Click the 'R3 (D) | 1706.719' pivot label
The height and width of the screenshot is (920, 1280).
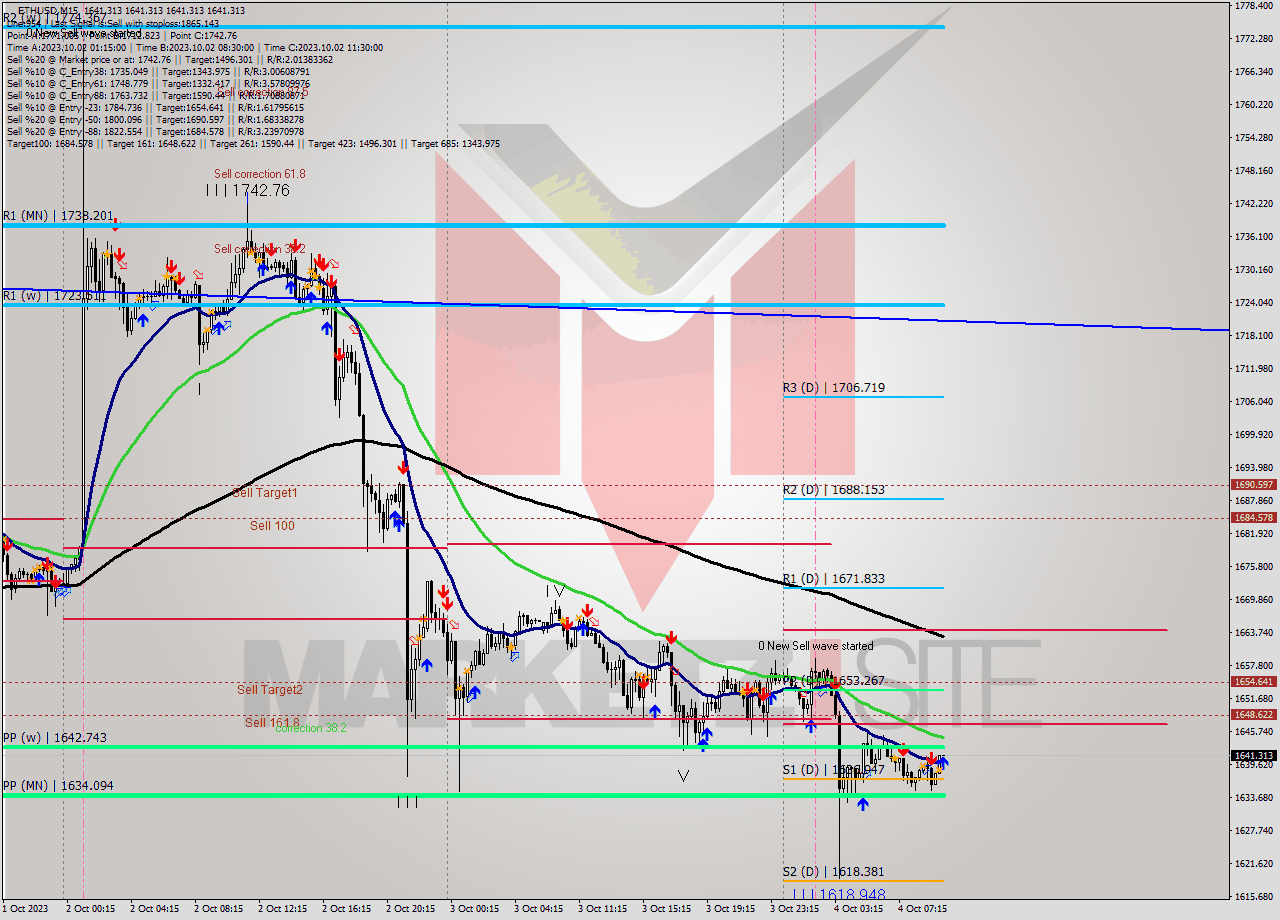pos(834,387)
